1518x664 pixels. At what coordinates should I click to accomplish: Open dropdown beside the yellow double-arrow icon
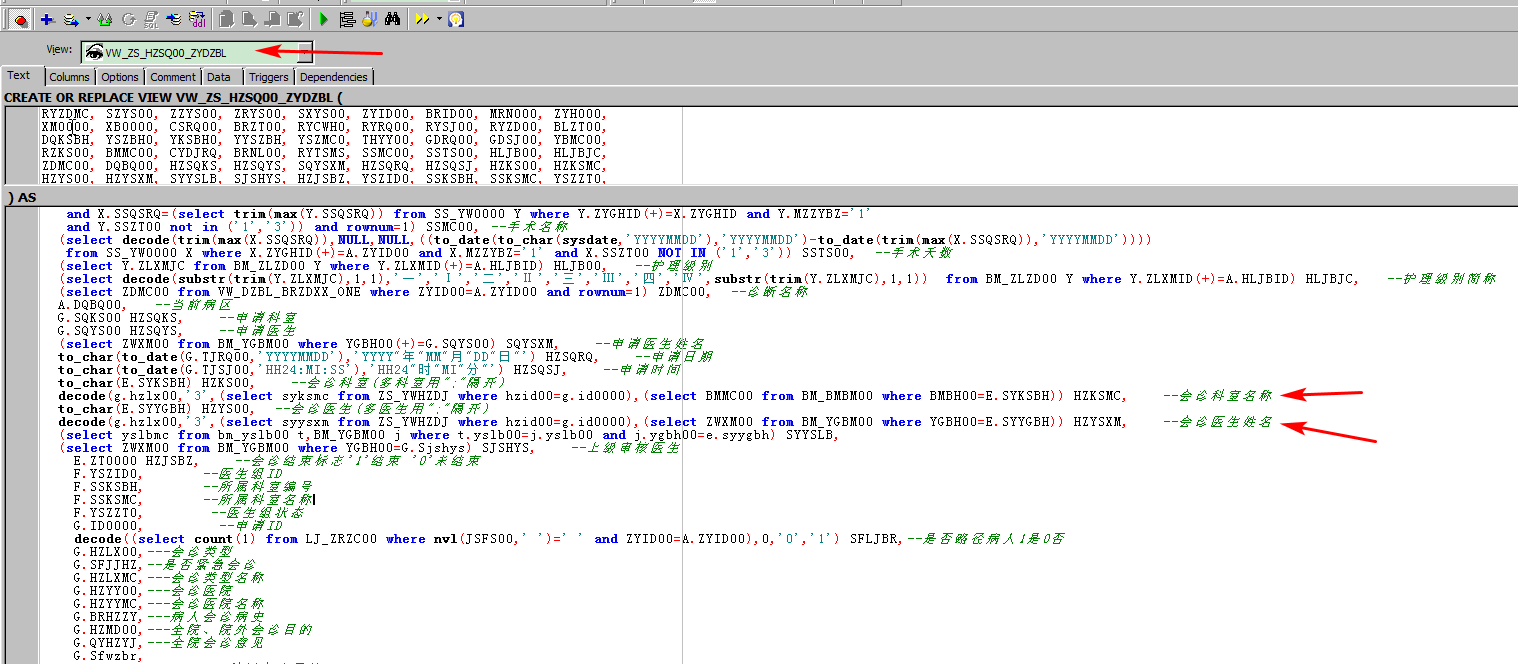point(438,19)
